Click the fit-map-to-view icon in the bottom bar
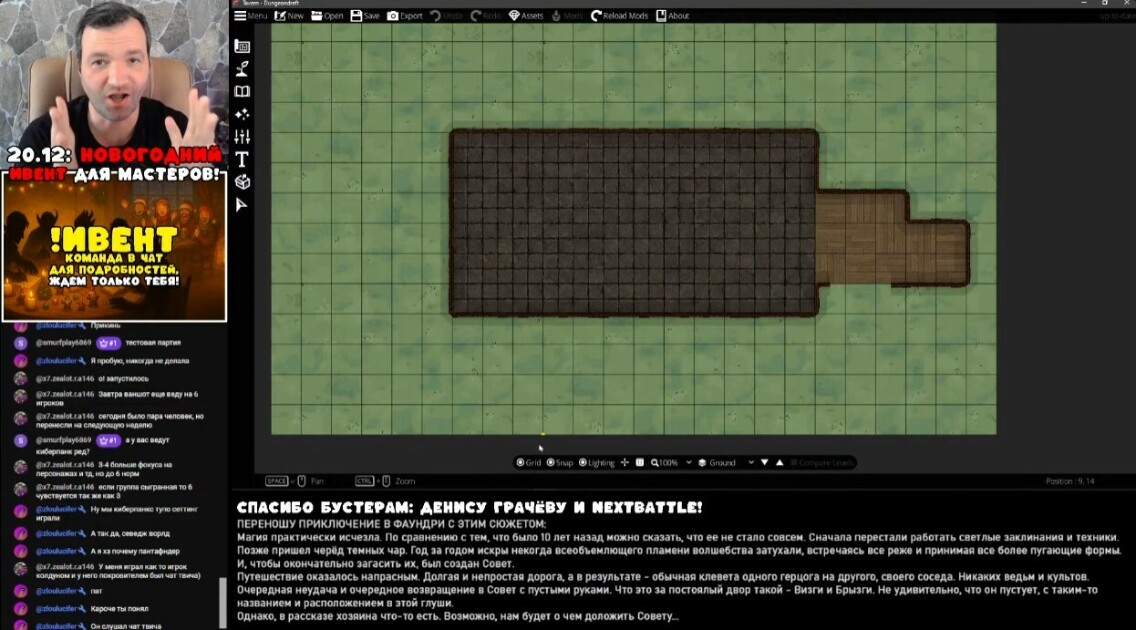This screenshot has height=630, width=1136. [640, 463]
